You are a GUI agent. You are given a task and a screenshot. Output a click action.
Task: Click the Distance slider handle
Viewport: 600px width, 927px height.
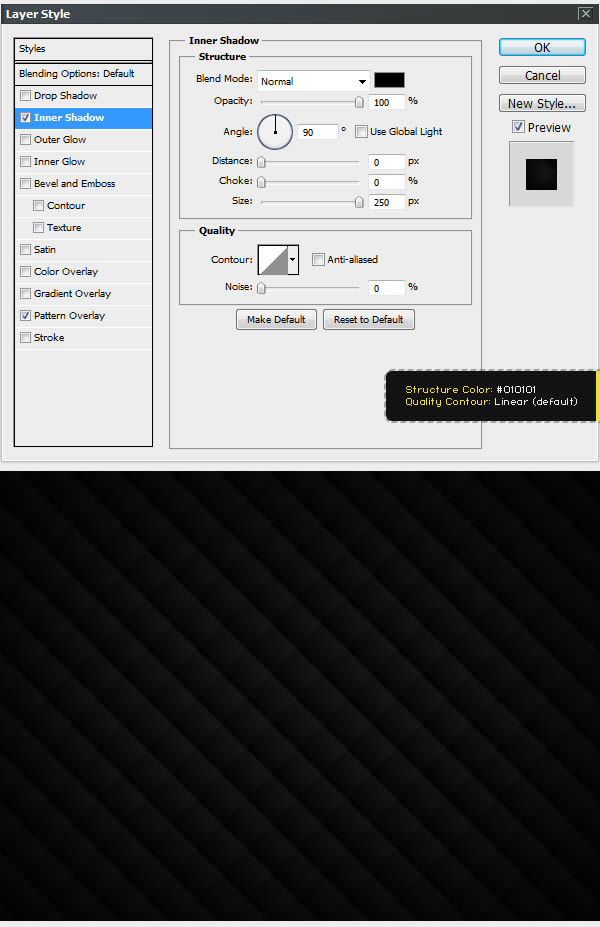tap(261, 162)
